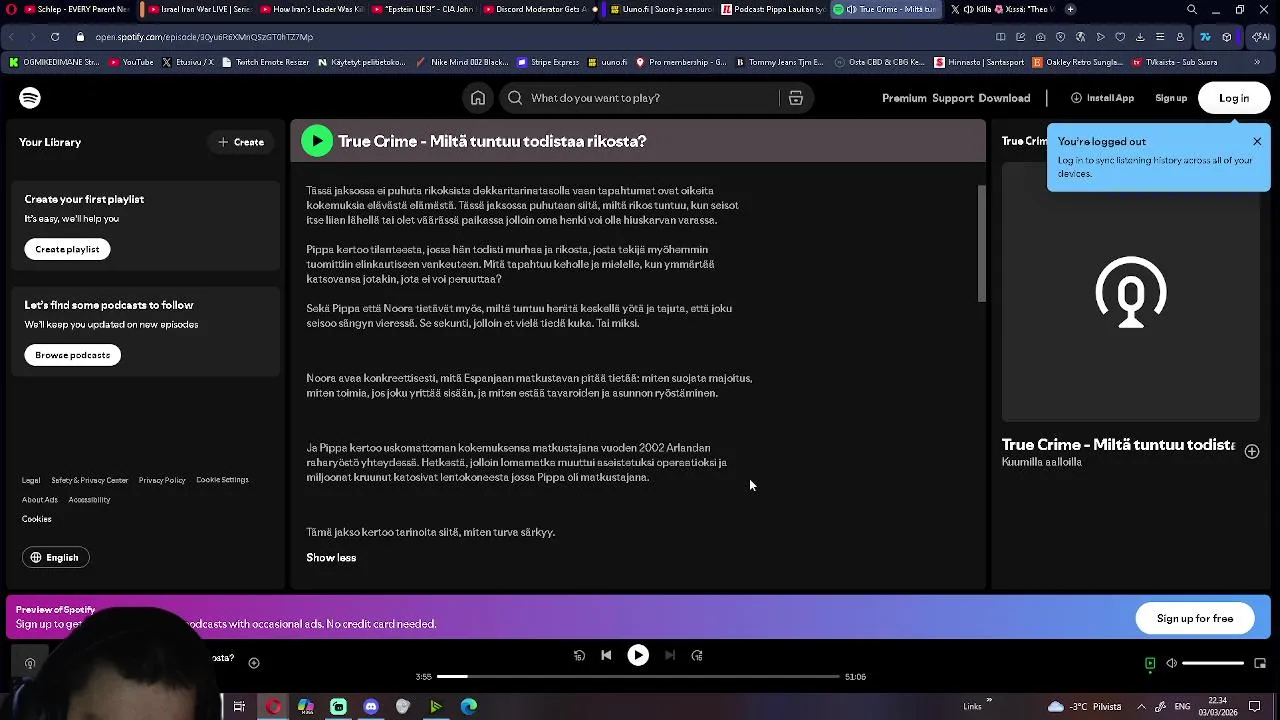Open About Ads link

point(40,500)
